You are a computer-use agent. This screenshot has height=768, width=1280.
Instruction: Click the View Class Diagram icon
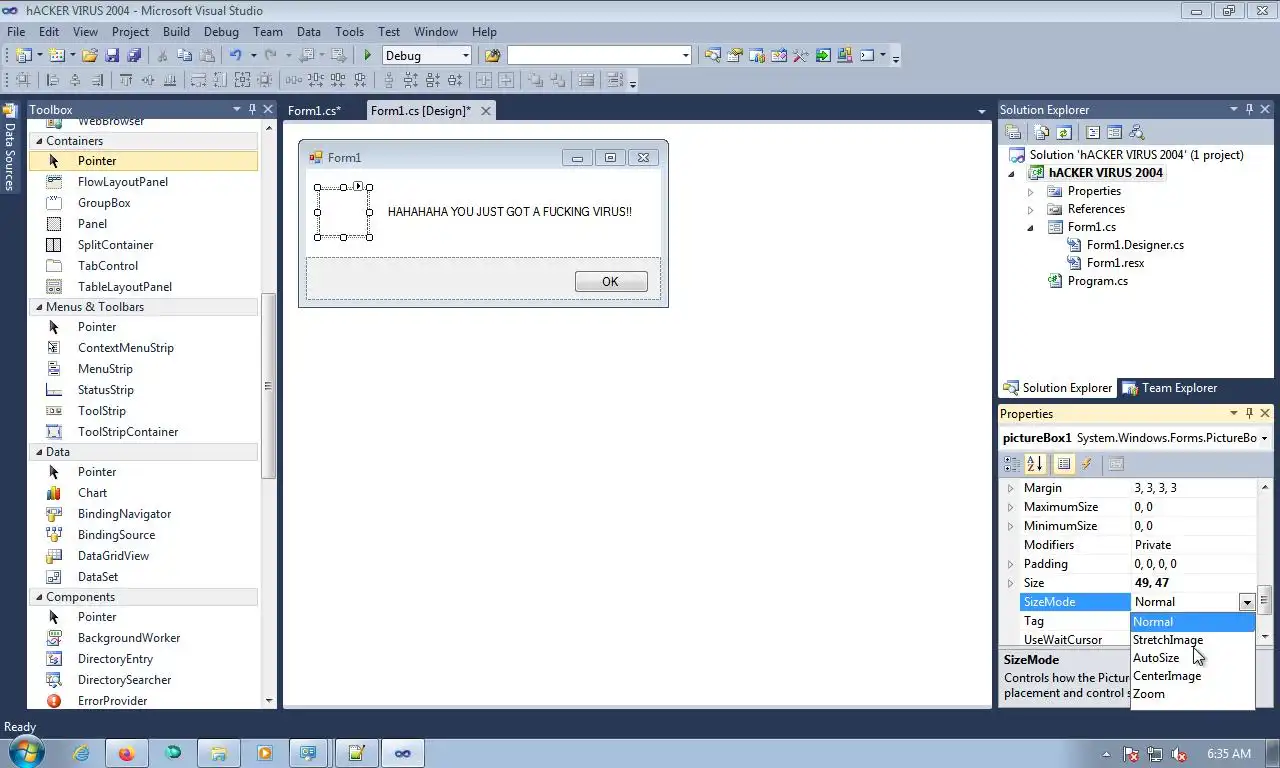click(1136, 132)
